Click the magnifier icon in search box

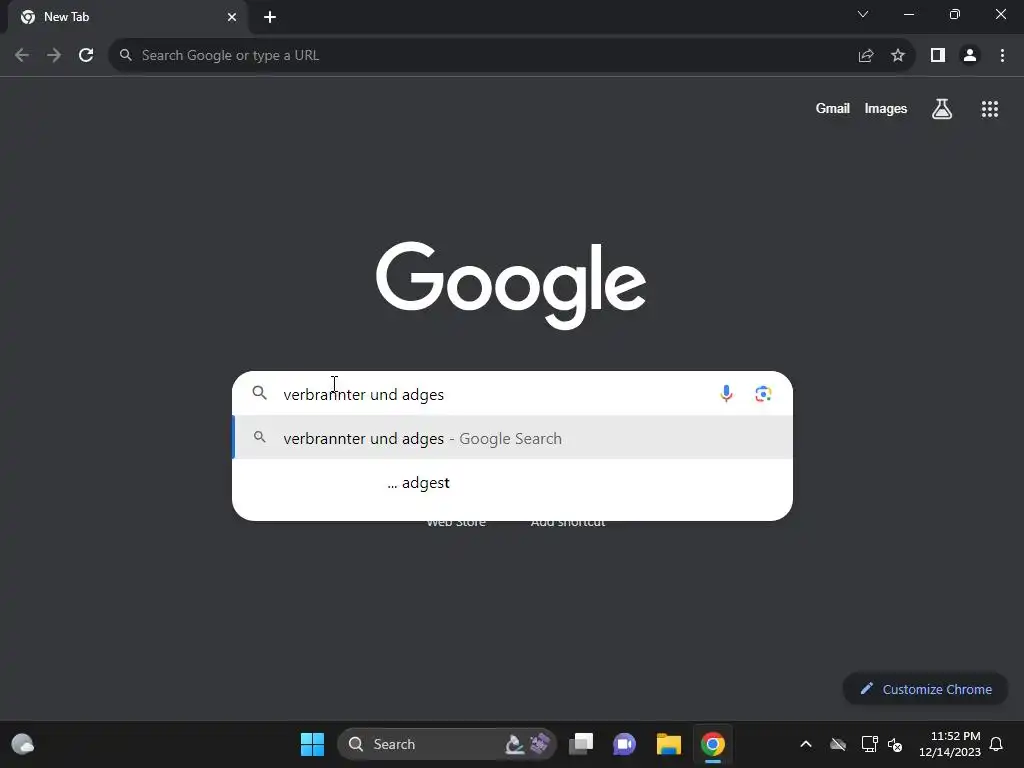(x=260, y=393)
